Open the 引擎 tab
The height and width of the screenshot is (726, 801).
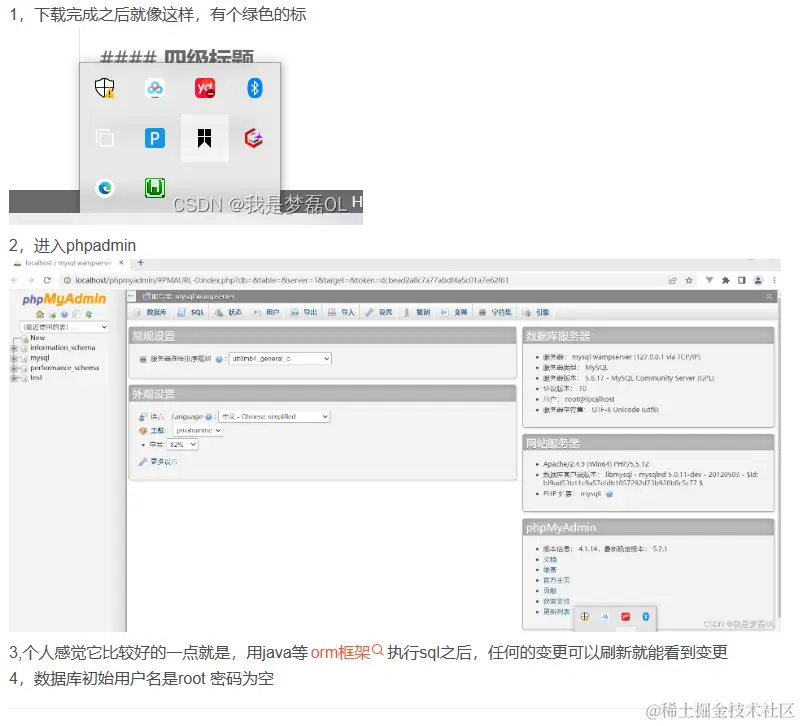(x=536, y=312)
